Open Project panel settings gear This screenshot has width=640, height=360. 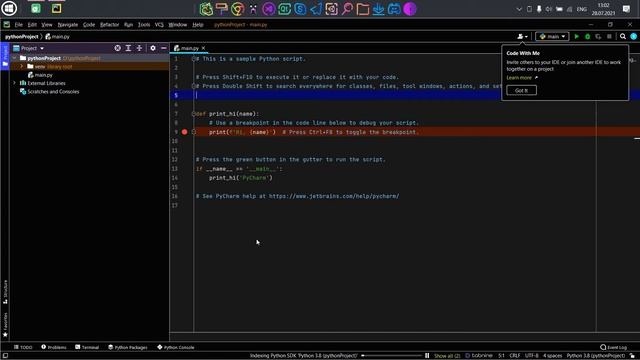(x=153, y=48)
